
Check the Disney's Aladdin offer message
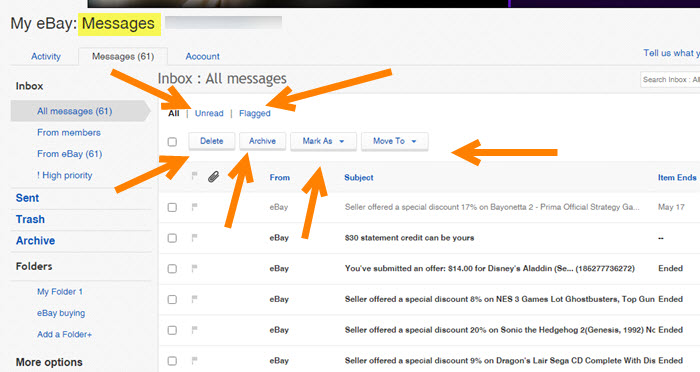(172, 268)
